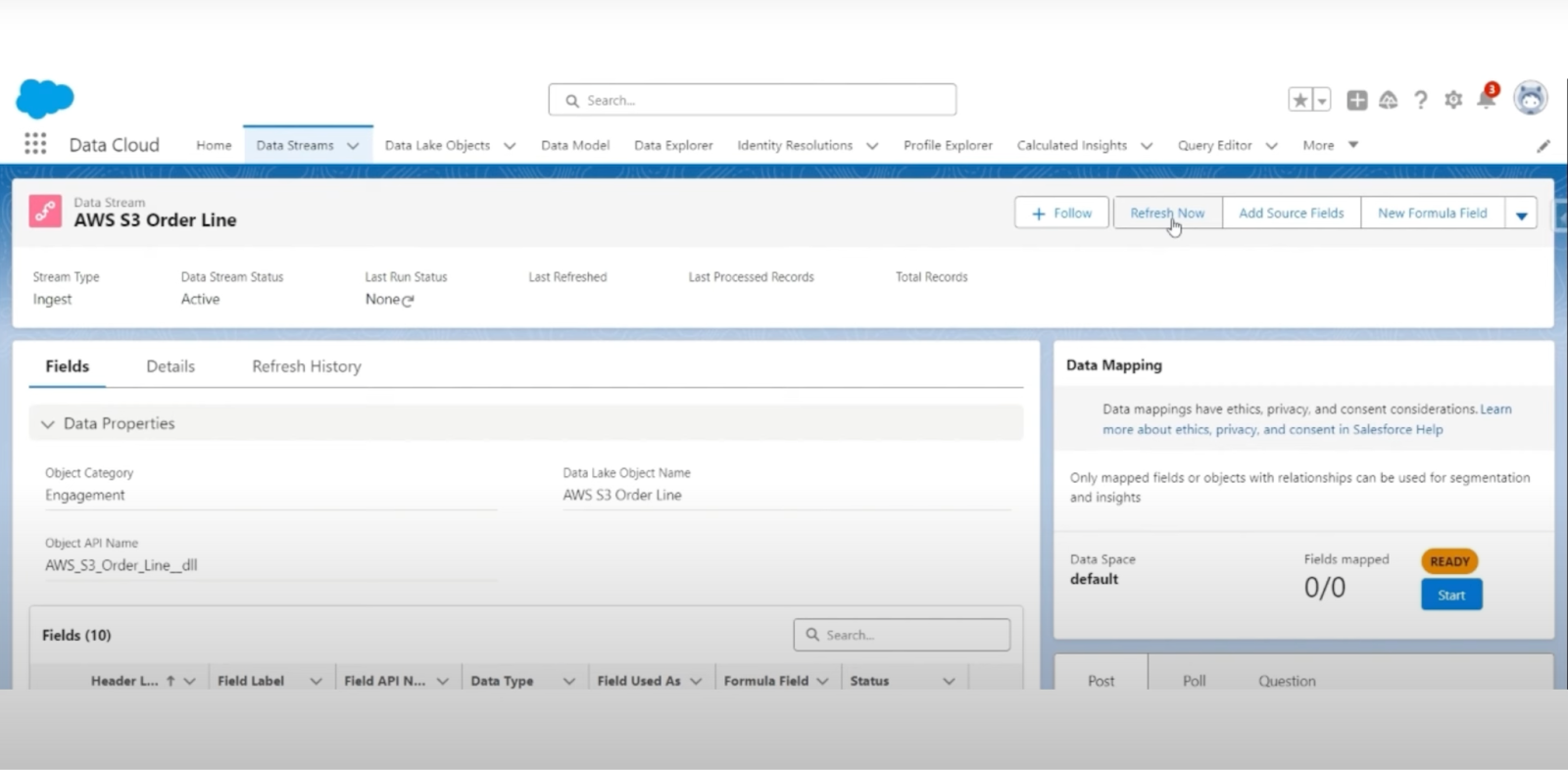
Task: Open notifications bell icon
Action: [1487, 98]
